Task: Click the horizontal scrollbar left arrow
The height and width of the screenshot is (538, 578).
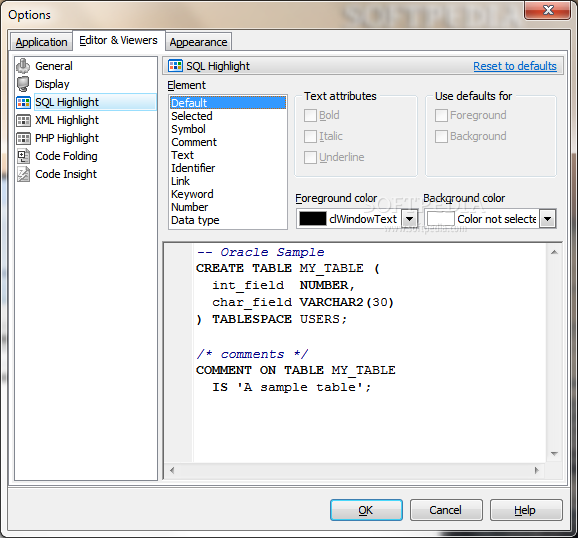Action: click(172, 470)
